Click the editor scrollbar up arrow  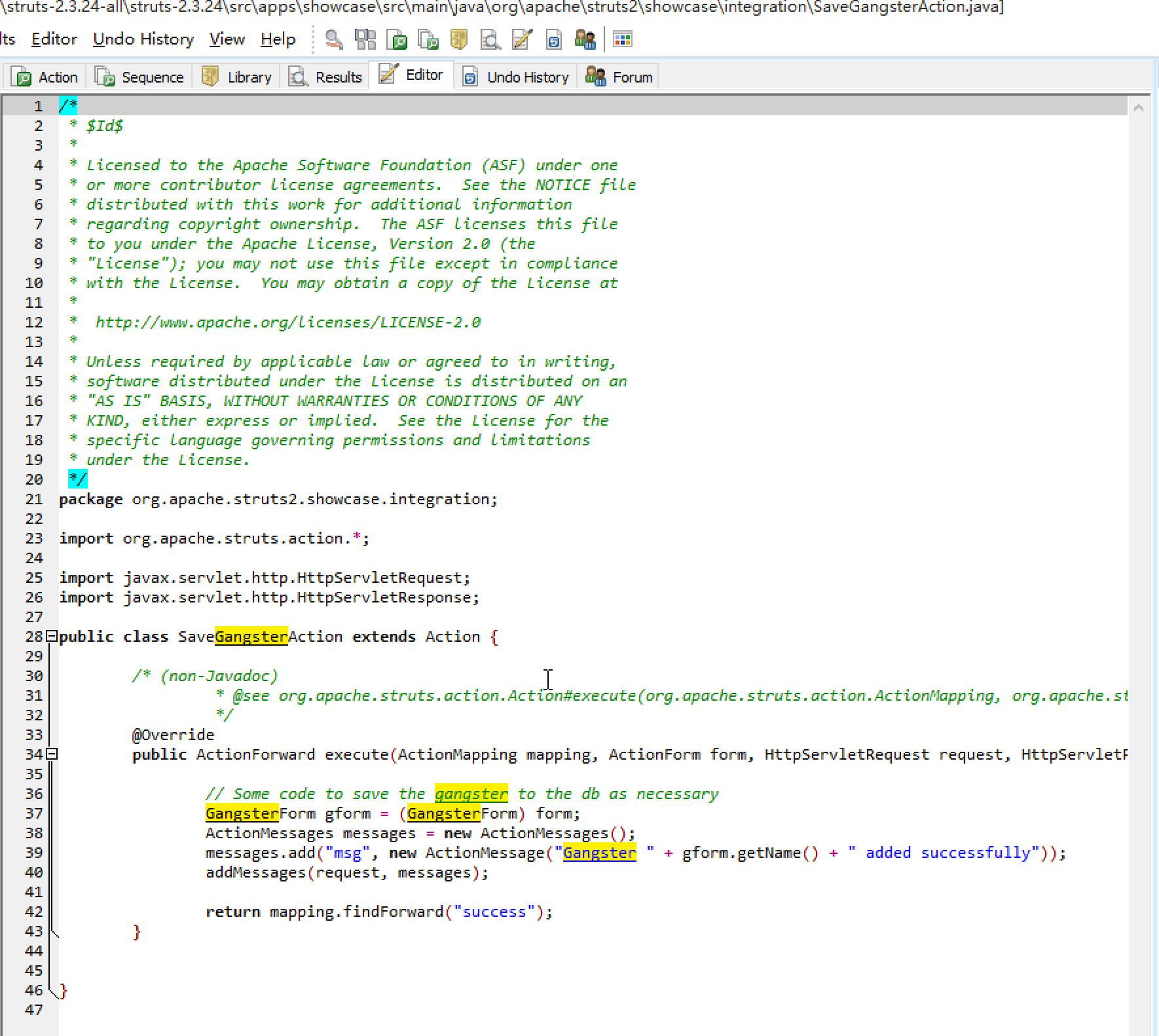pyautogui.click(x=1139, y=107)
